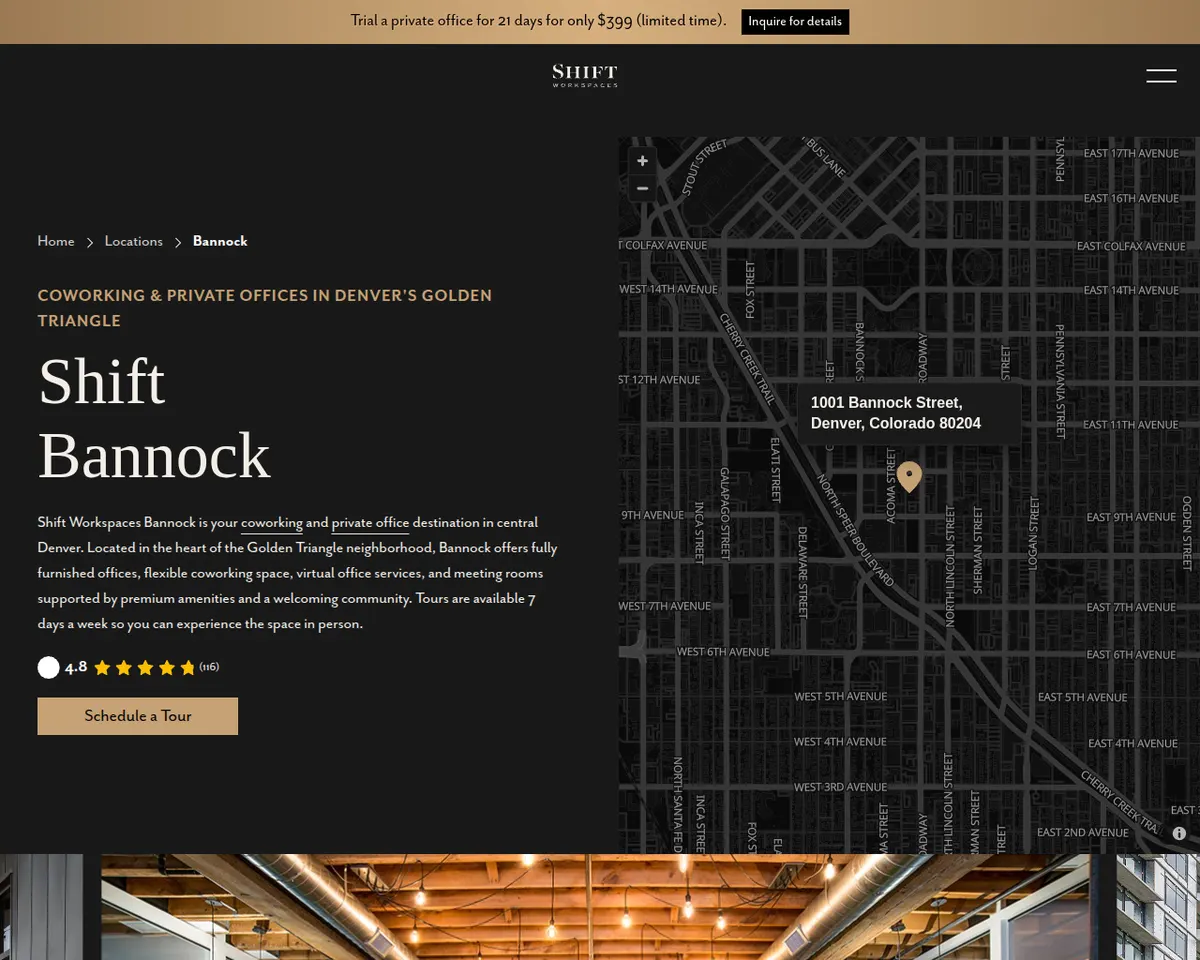Click the Shift Bannock heading
The width and height of the screenshot is (1200, 960).
[154, 418]
